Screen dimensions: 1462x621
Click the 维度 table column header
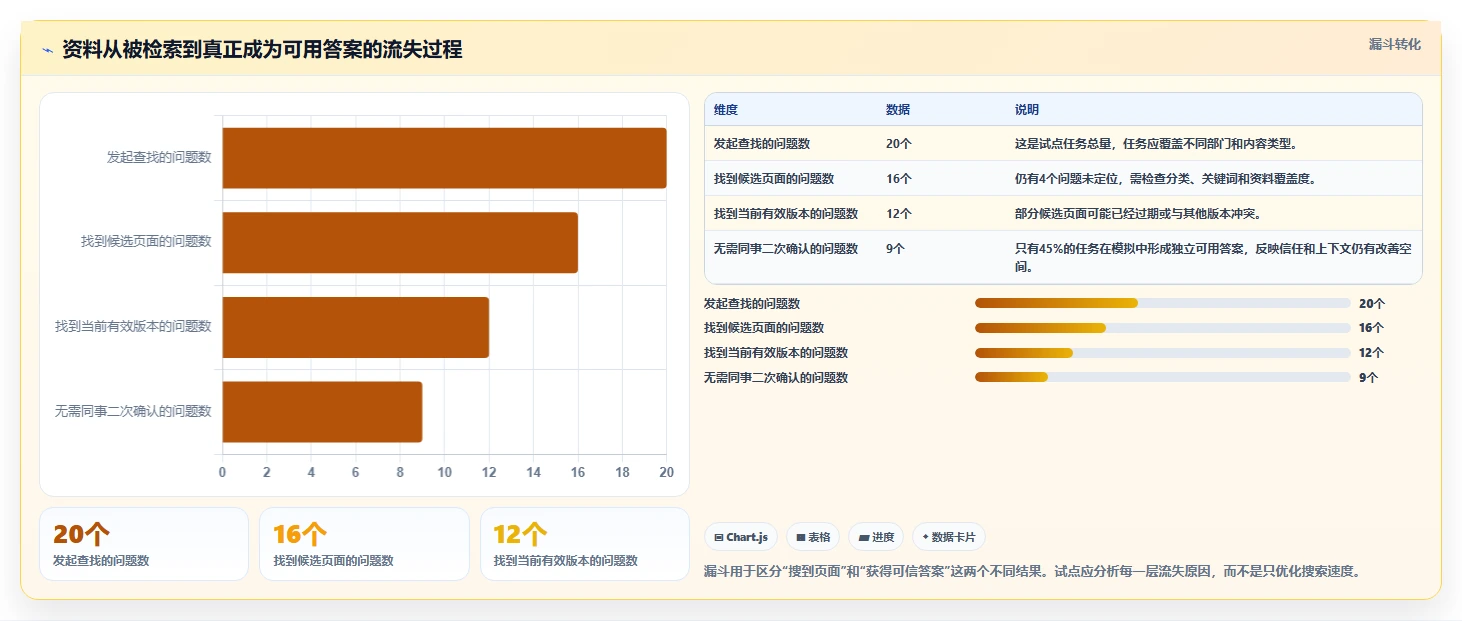click(x=726, y=110)
